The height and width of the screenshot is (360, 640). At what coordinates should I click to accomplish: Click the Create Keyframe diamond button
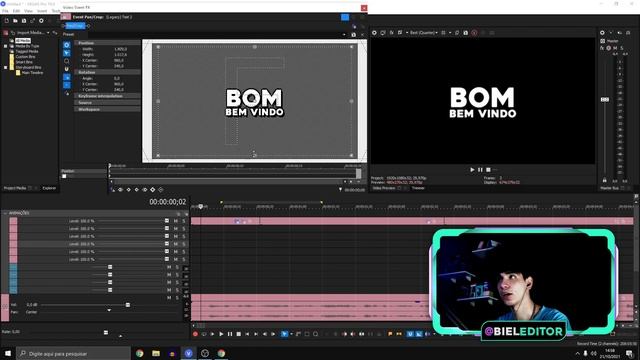[x=153, y=189]
